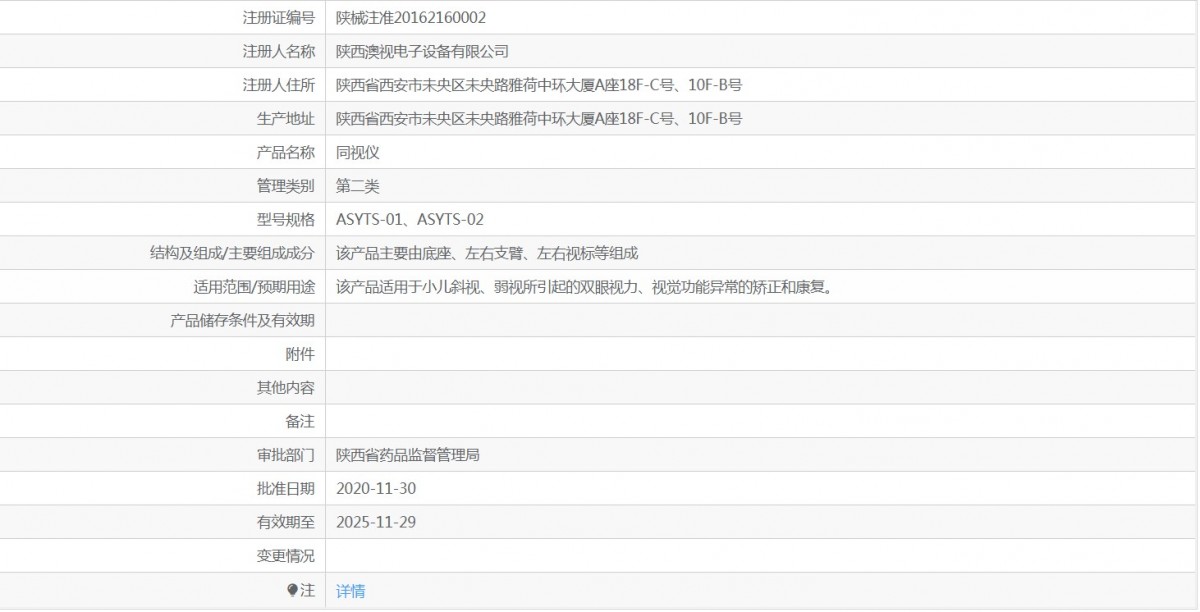Click the 注册人住所 address value
1200x612 pixels.
tap(539, 85)
